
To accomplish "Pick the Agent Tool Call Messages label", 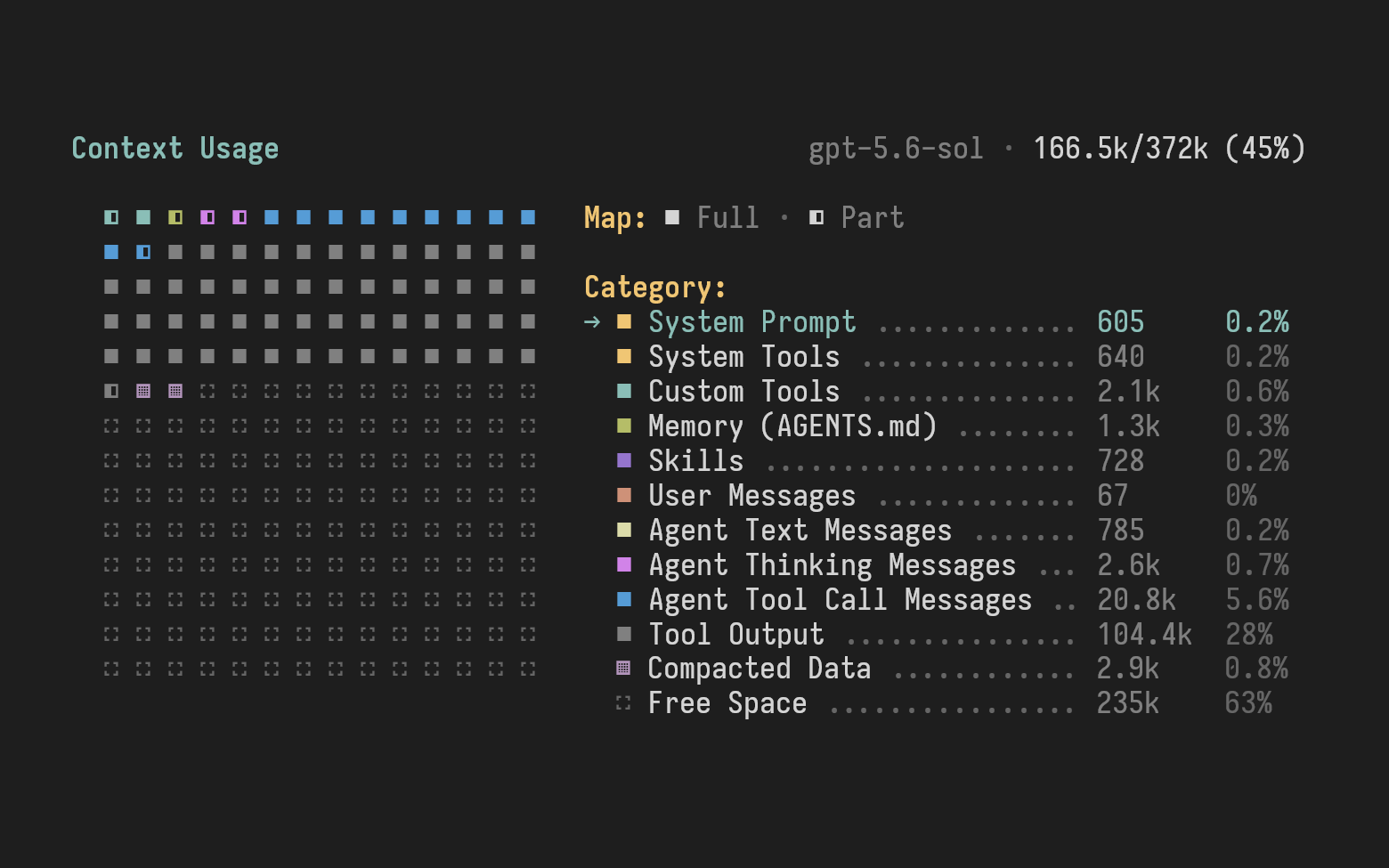I will coord(840,599).
